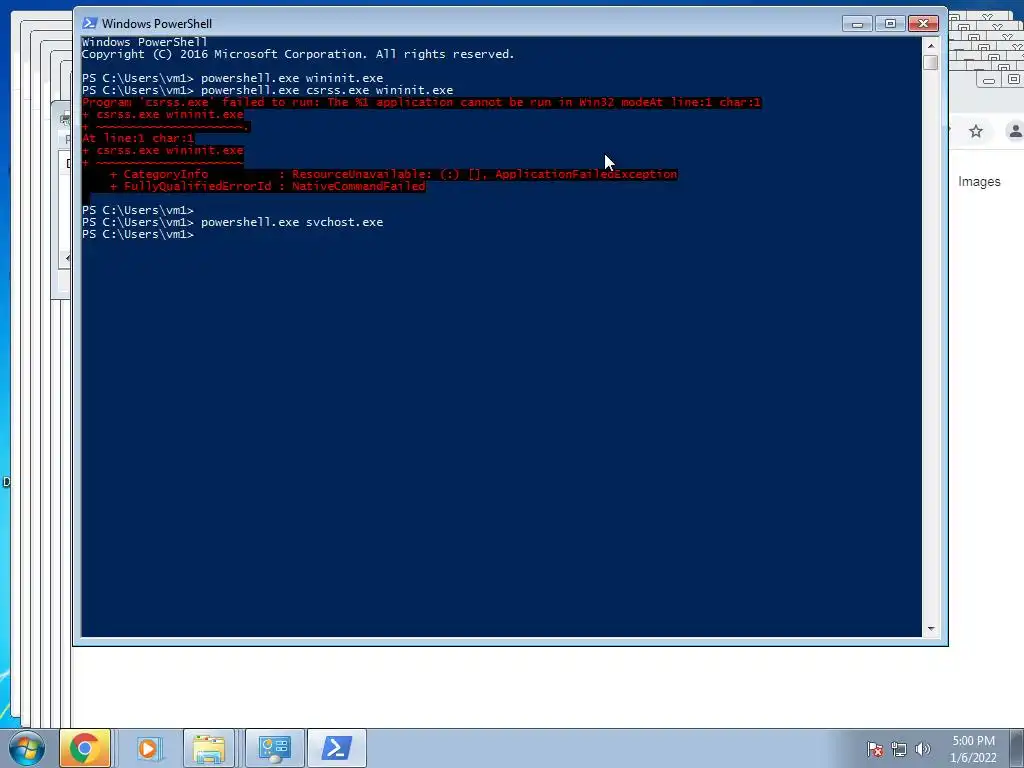Open the volume speaker tray icon
1024x768 pixels.
922,749
